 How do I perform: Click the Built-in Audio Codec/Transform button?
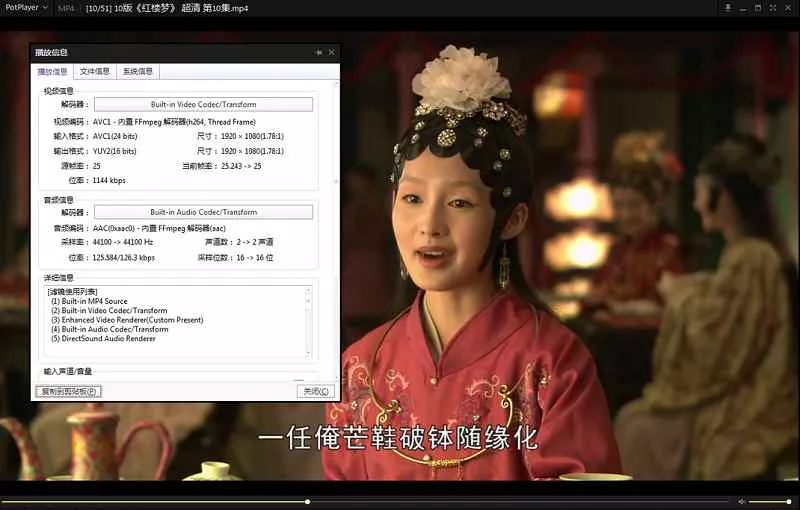203,212
